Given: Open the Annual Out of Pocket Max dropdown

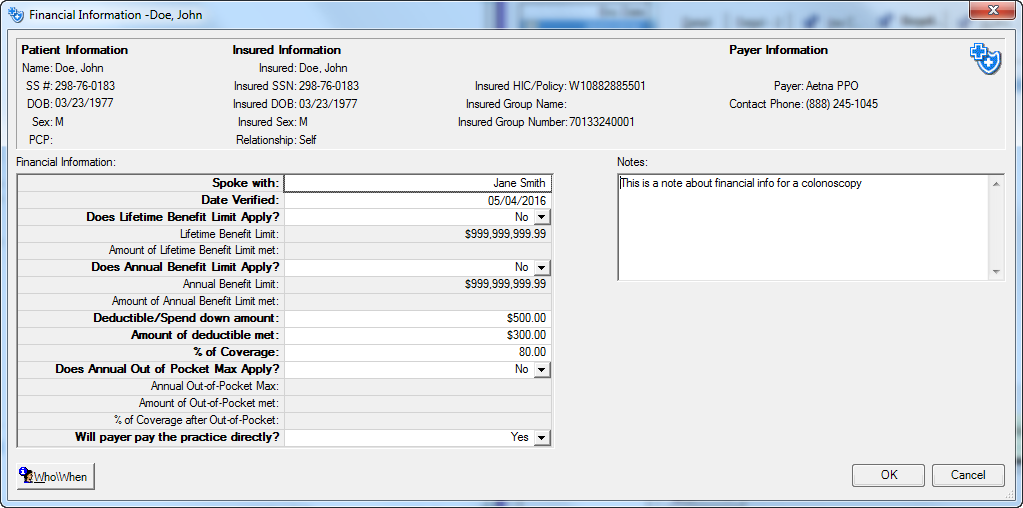Looking at the screenshot, I should pyautogui.click(x=541, y=370).
